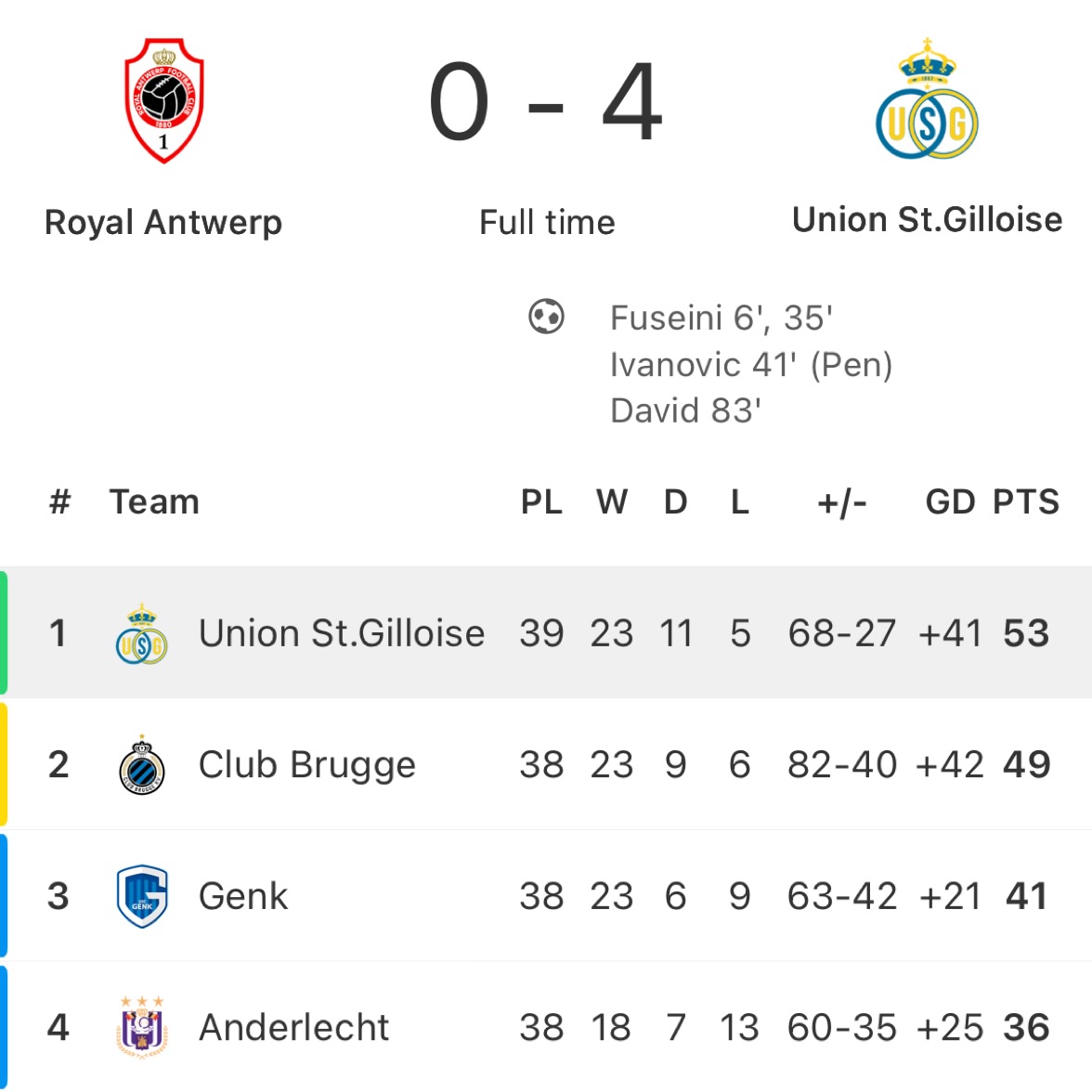Click Ivanovic 41' (Pen) goal entry
1092x1092 pixels.
751,365
